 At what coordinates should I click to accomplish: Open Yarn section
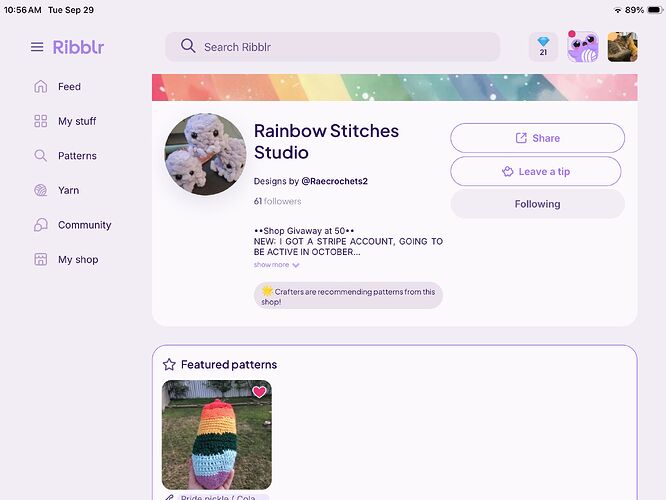(68, 190)
